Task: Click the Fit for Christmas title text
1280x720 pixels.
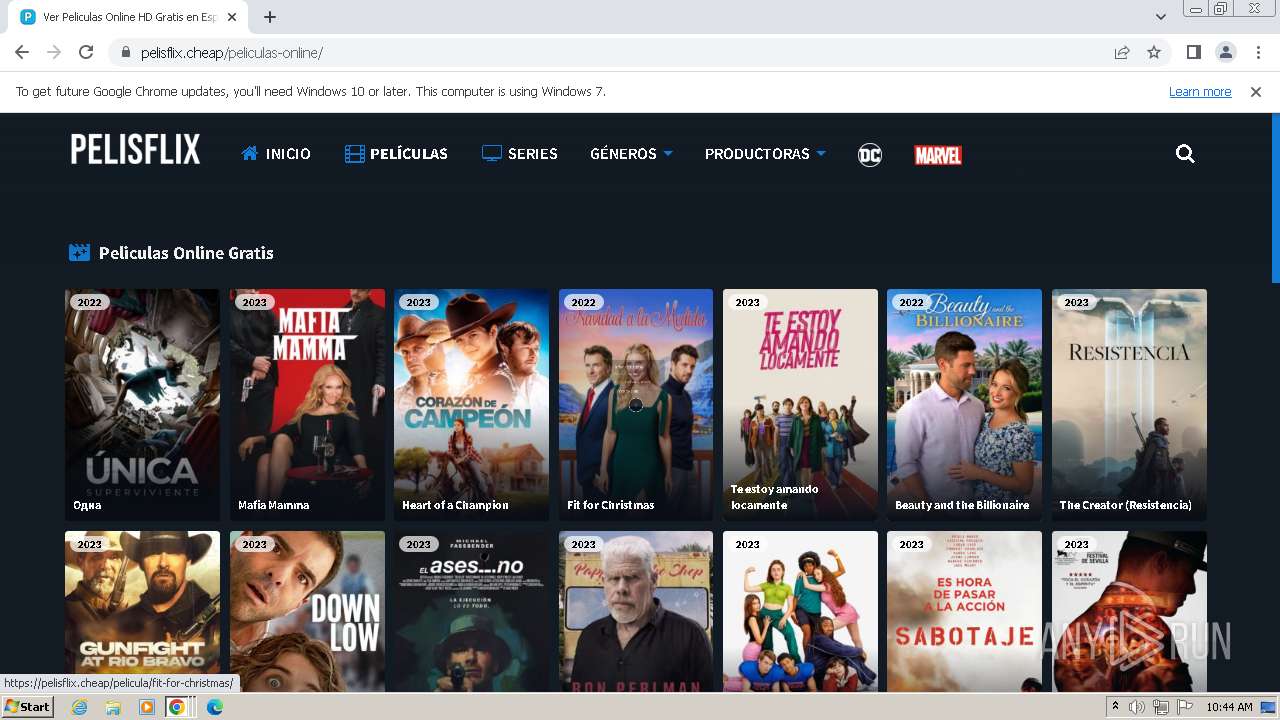Action: (x=610, y=505)
